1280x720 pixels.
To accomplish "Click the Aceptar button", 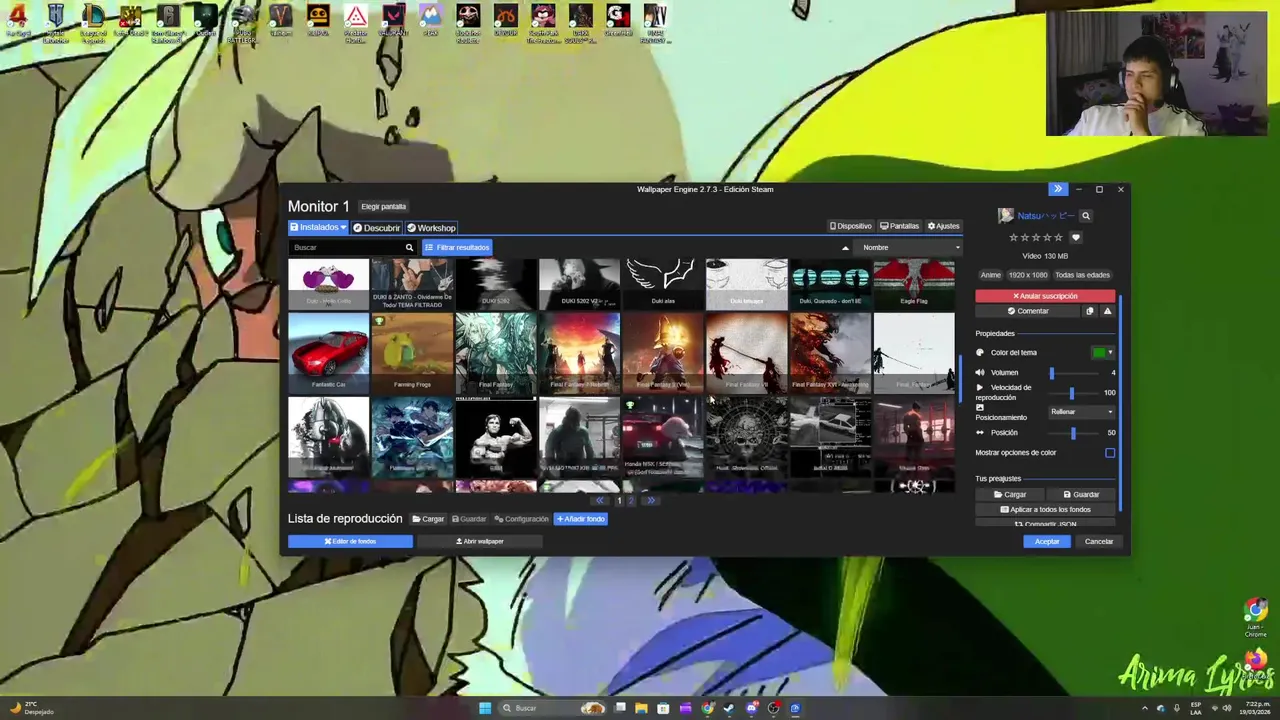I will [1047, 542].
